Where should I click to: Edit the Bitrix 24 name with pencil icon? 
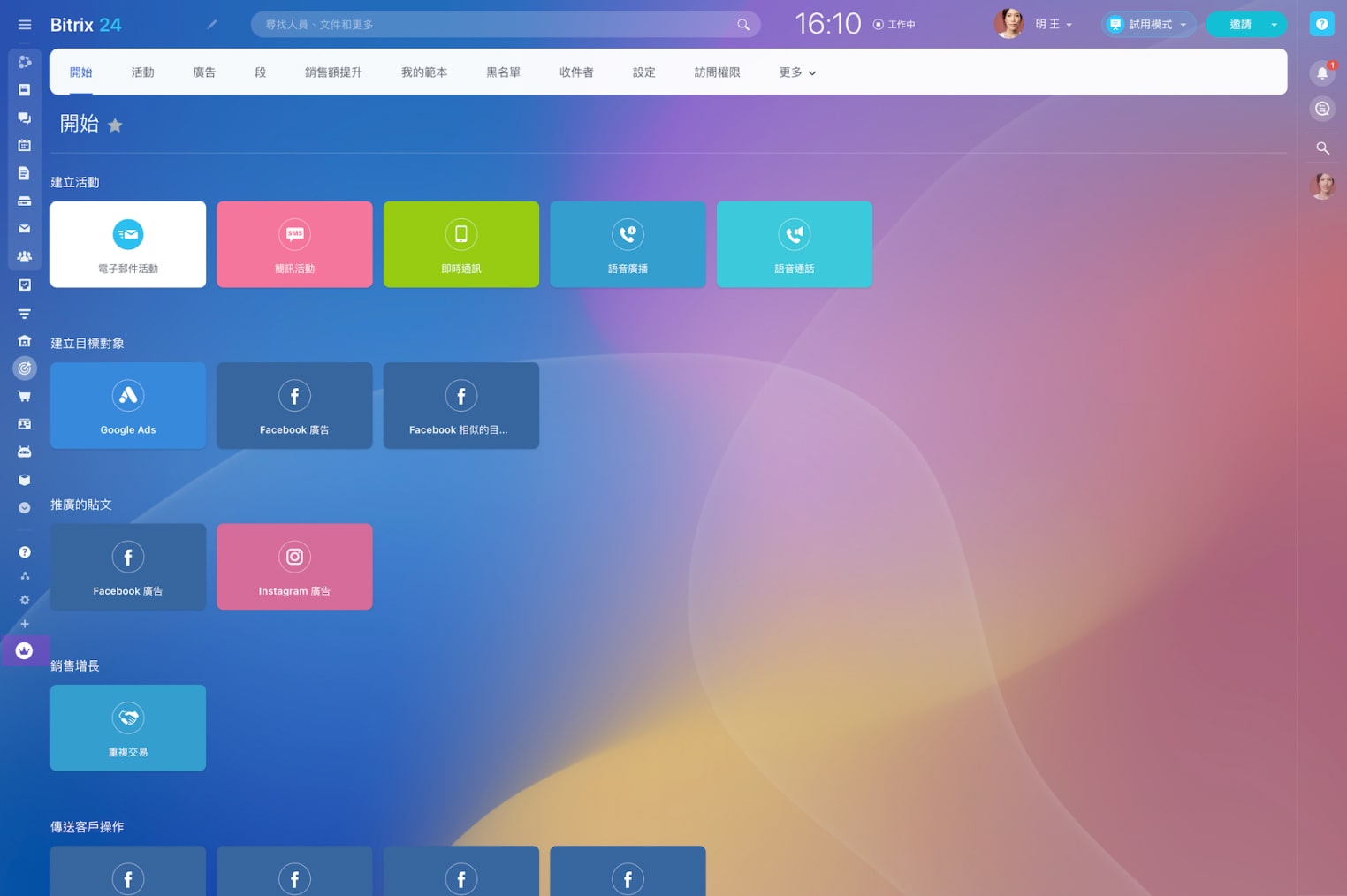pyautogui.click(x=212, y=25)
